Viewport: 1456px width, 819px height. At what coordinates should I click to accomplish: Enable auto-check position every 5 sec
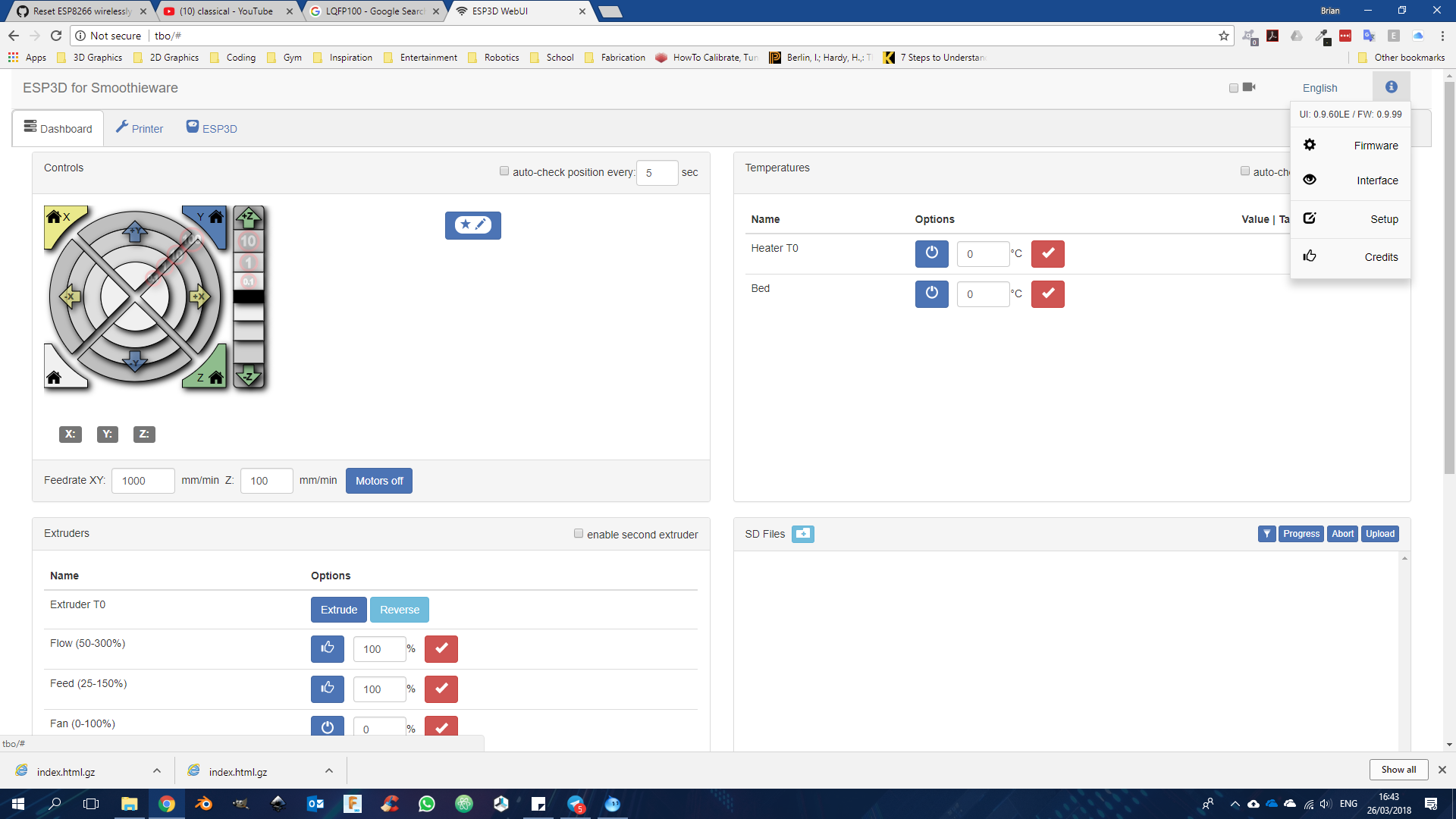[x=504, y=171]
